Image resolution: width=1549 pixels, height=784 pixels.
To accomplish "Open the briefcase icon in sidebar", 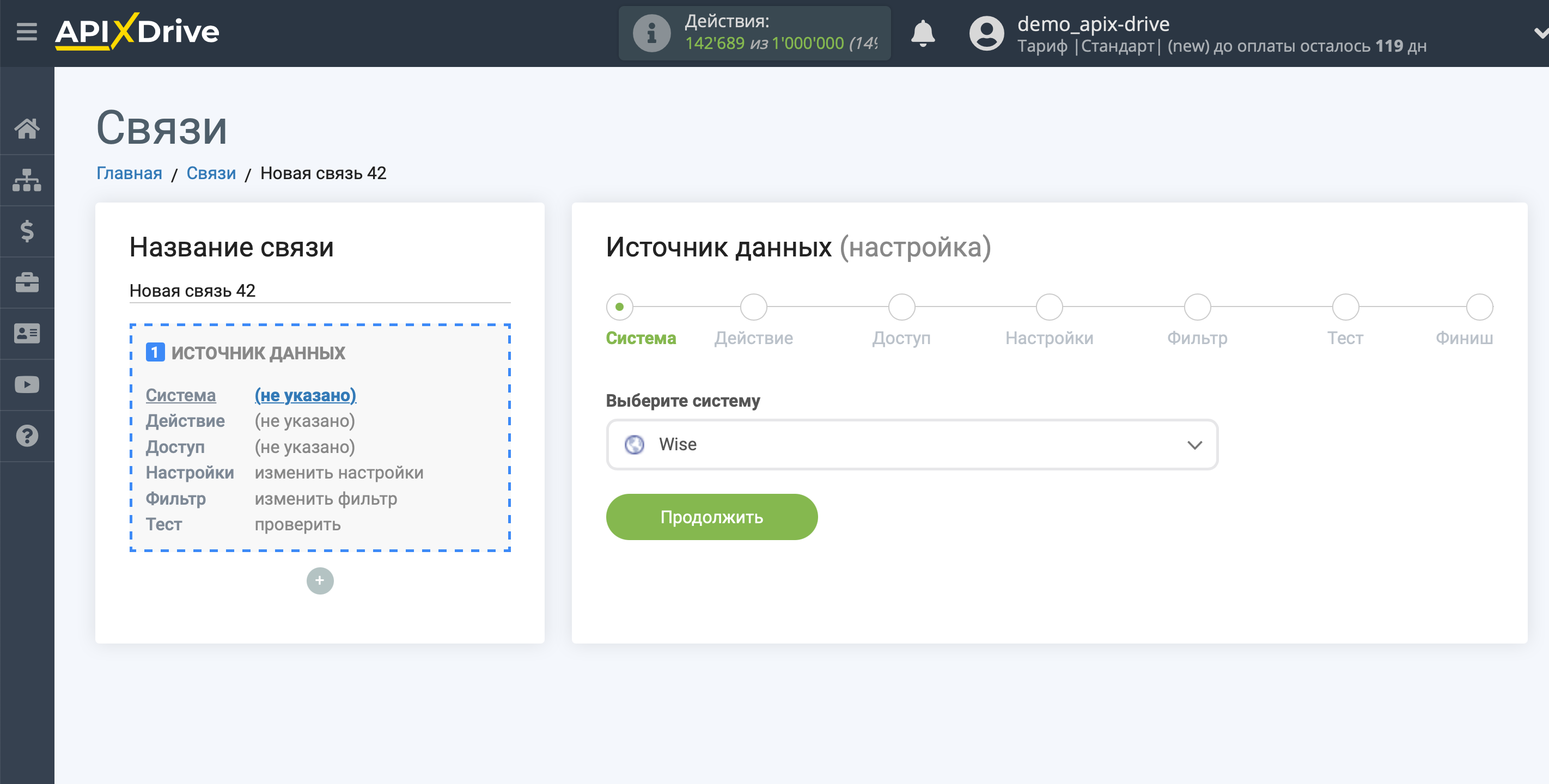I will click(x=27, y=282).
